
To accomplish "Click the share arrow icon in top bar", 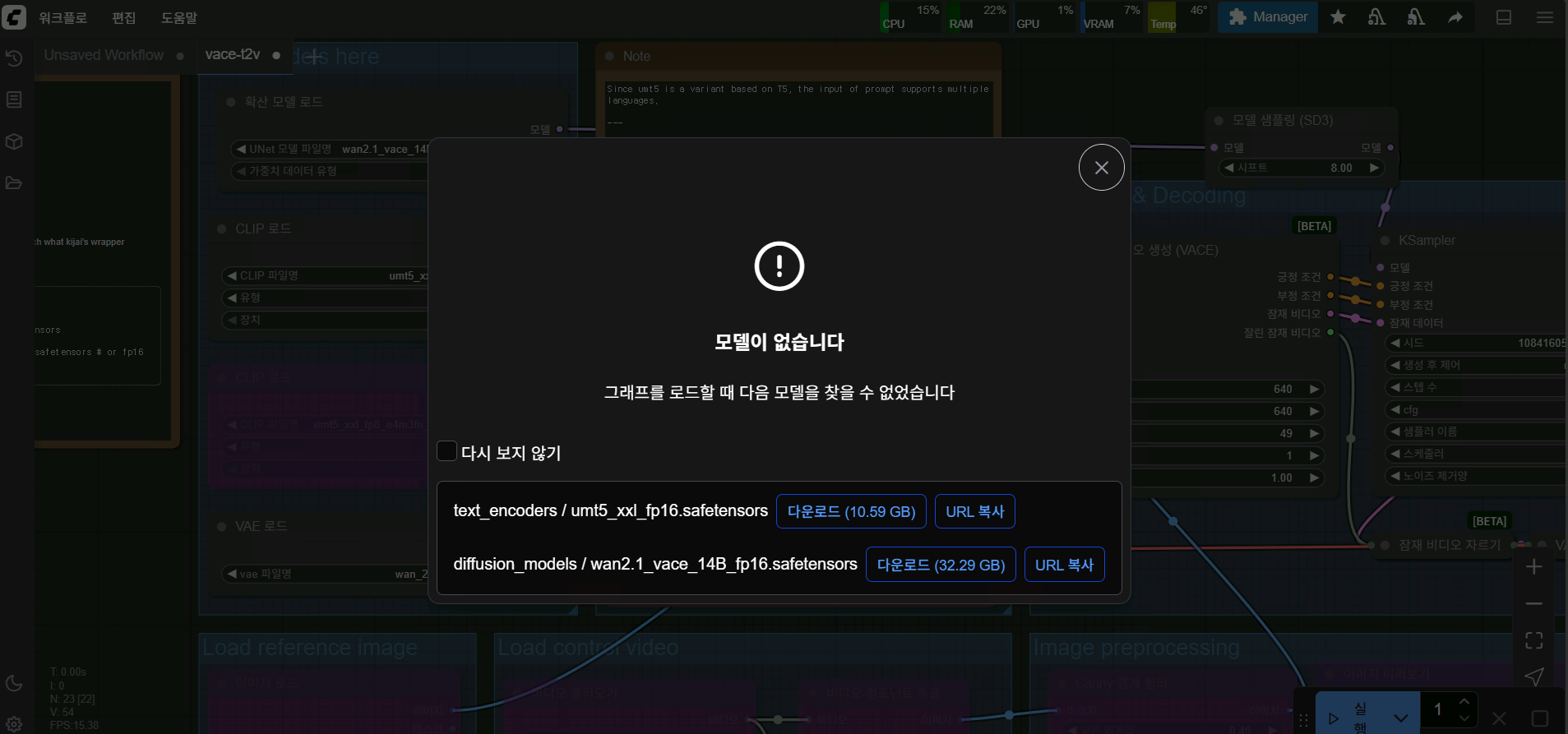I will (1455, 17).
